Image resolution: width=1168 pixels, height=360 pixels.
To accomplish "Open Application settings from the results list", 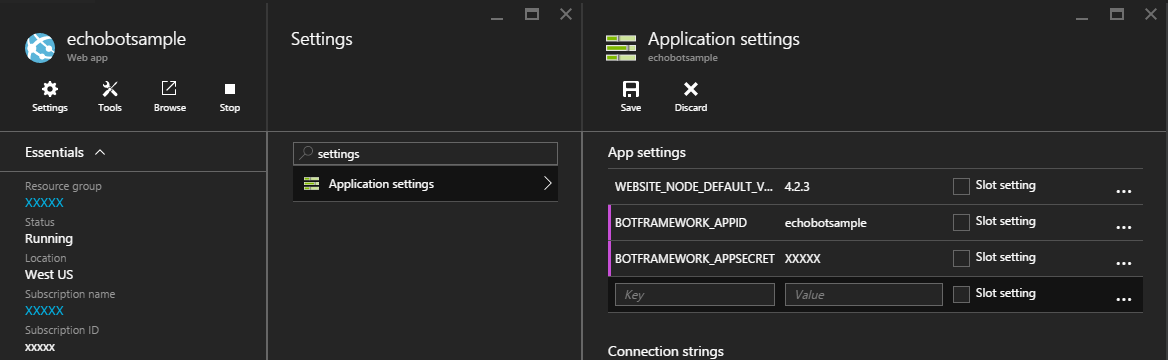I will click(x=425, y=183).
